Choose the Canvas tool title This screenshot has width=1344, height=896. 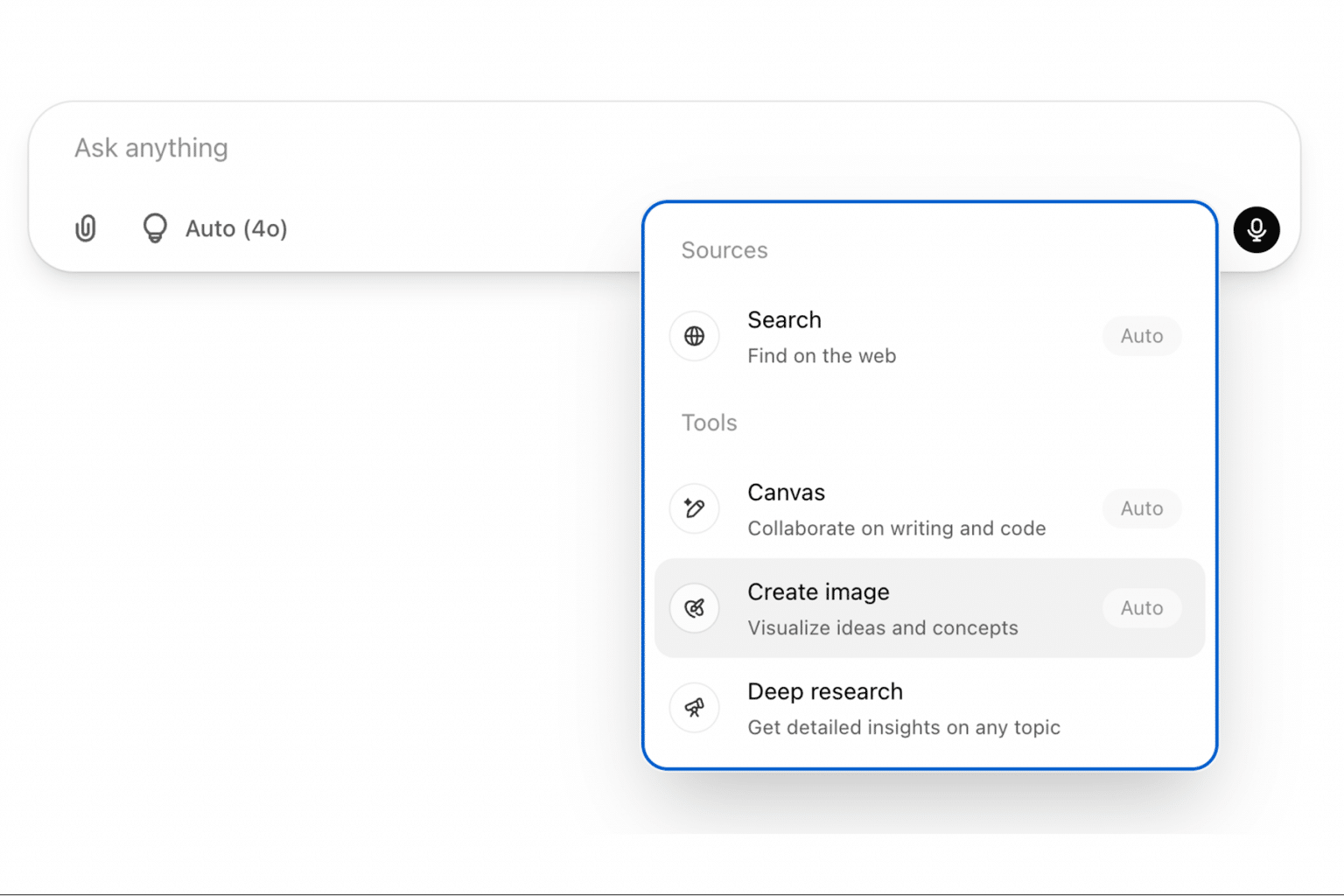point(786,493)
